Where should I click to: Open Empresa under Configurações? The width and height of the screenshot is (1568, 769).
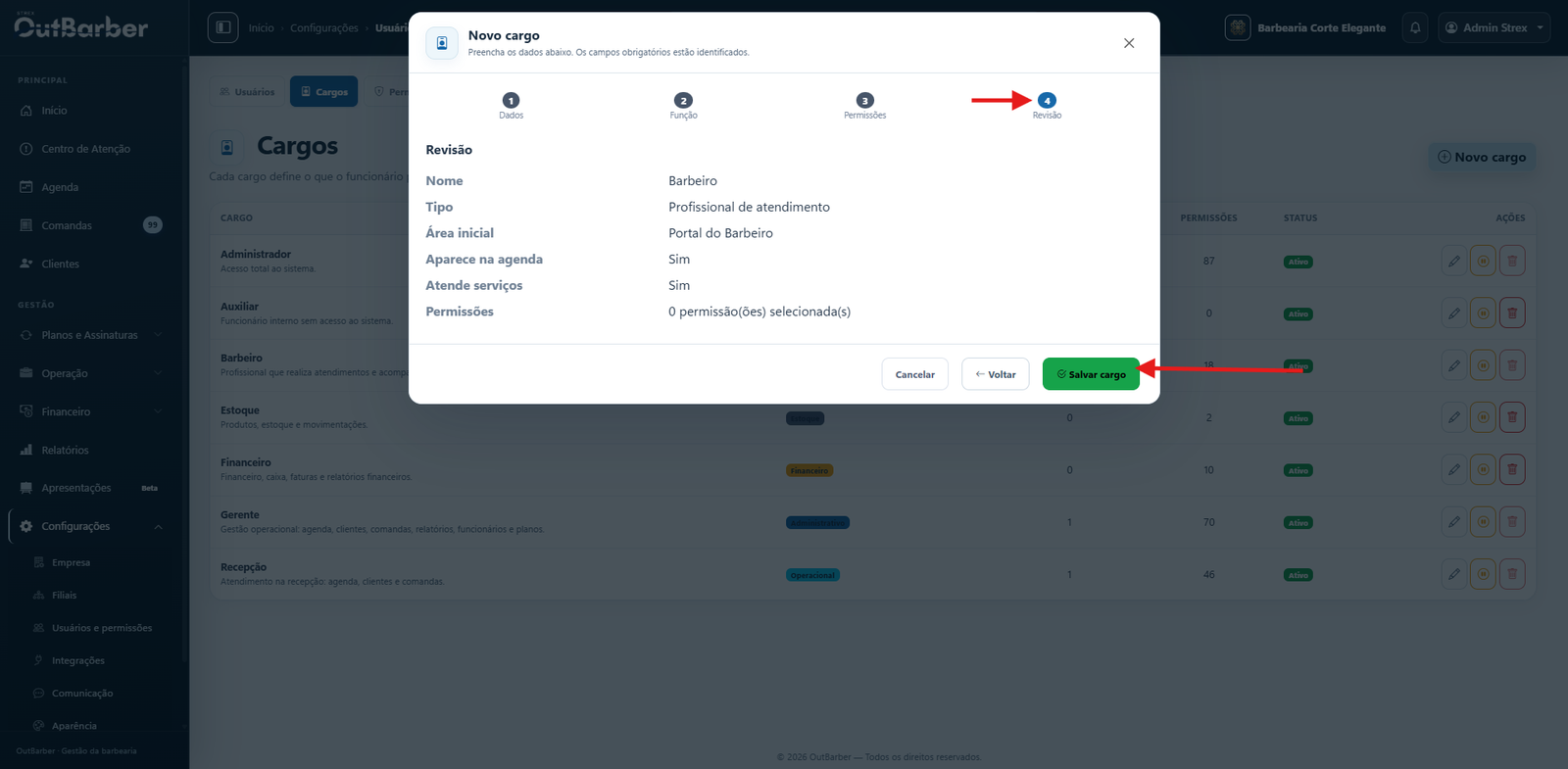click(71, 562)
